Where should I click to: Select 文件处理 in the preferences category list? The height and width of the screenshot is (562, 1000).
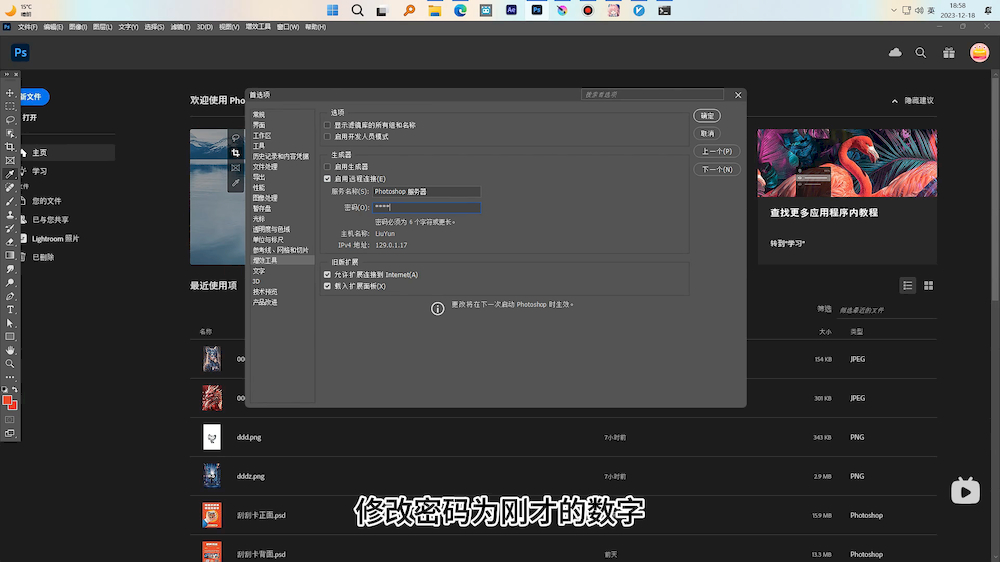265,167
